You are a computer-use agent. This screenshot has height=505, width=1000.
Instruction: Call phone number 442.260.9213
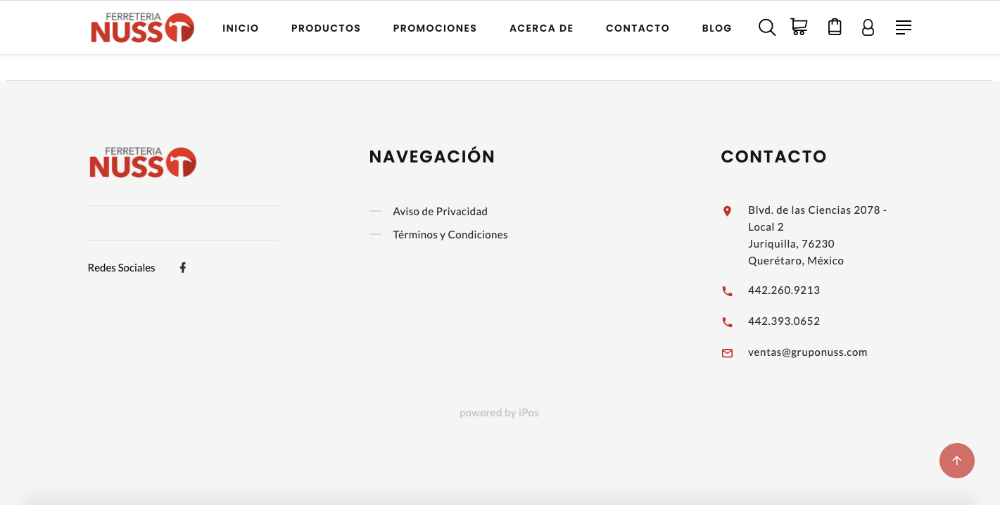pyautogui.click(x=784, y=290)
